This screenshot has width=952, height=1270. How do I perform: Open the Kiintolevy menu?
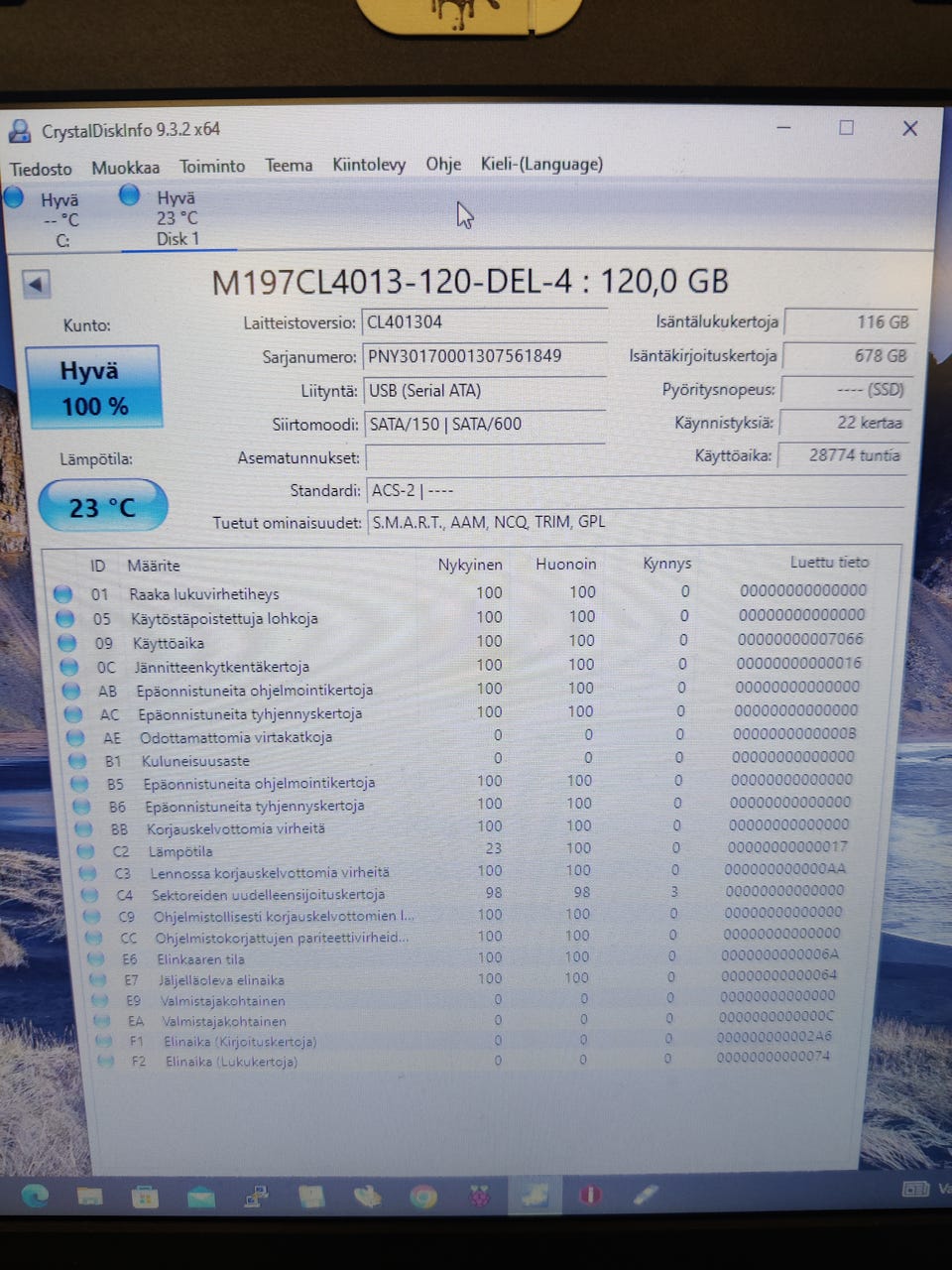click(369, 165)
